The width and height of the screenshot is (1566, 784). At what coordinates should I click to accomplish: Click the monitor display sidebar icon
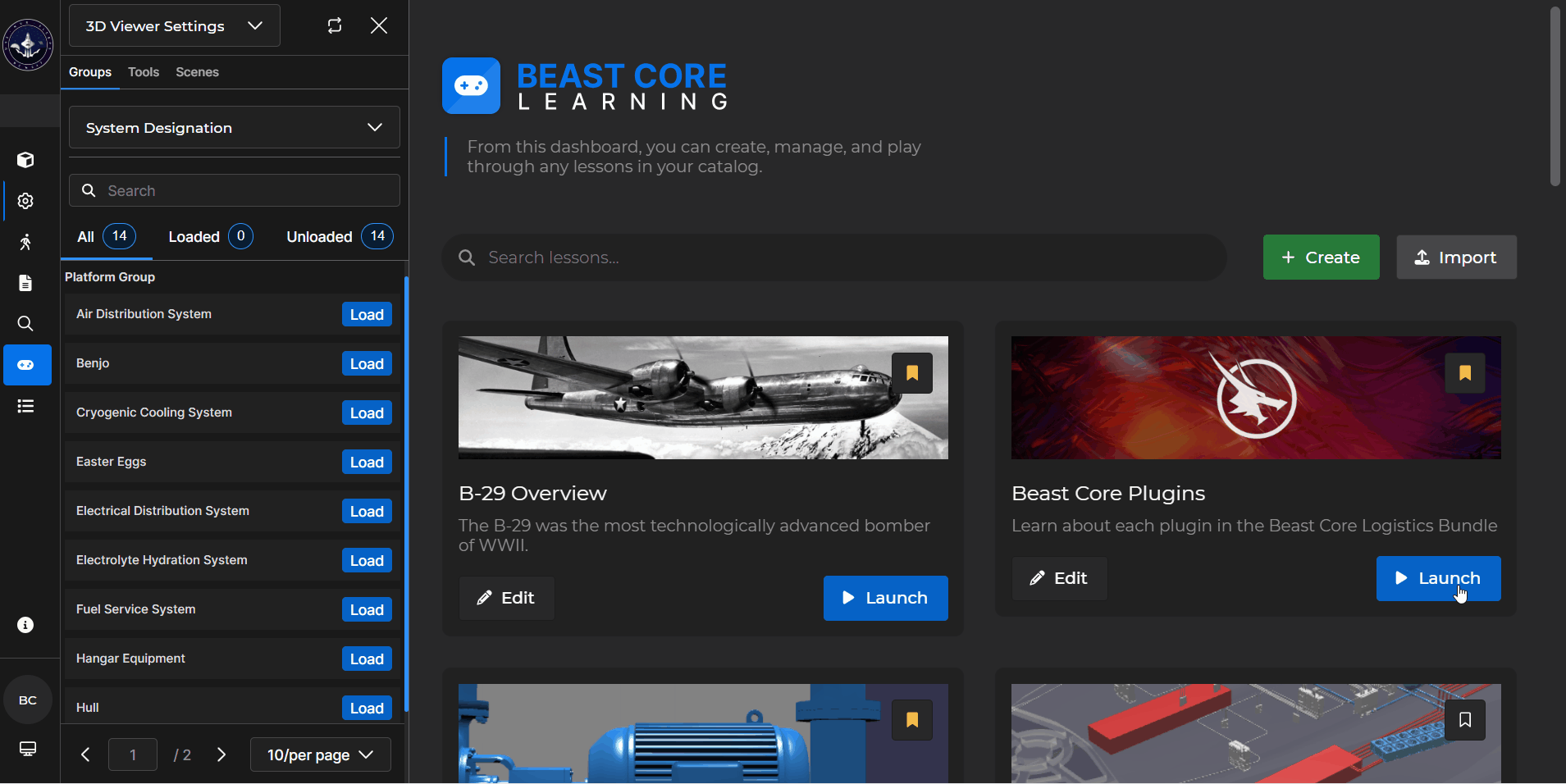pos(28,749)
